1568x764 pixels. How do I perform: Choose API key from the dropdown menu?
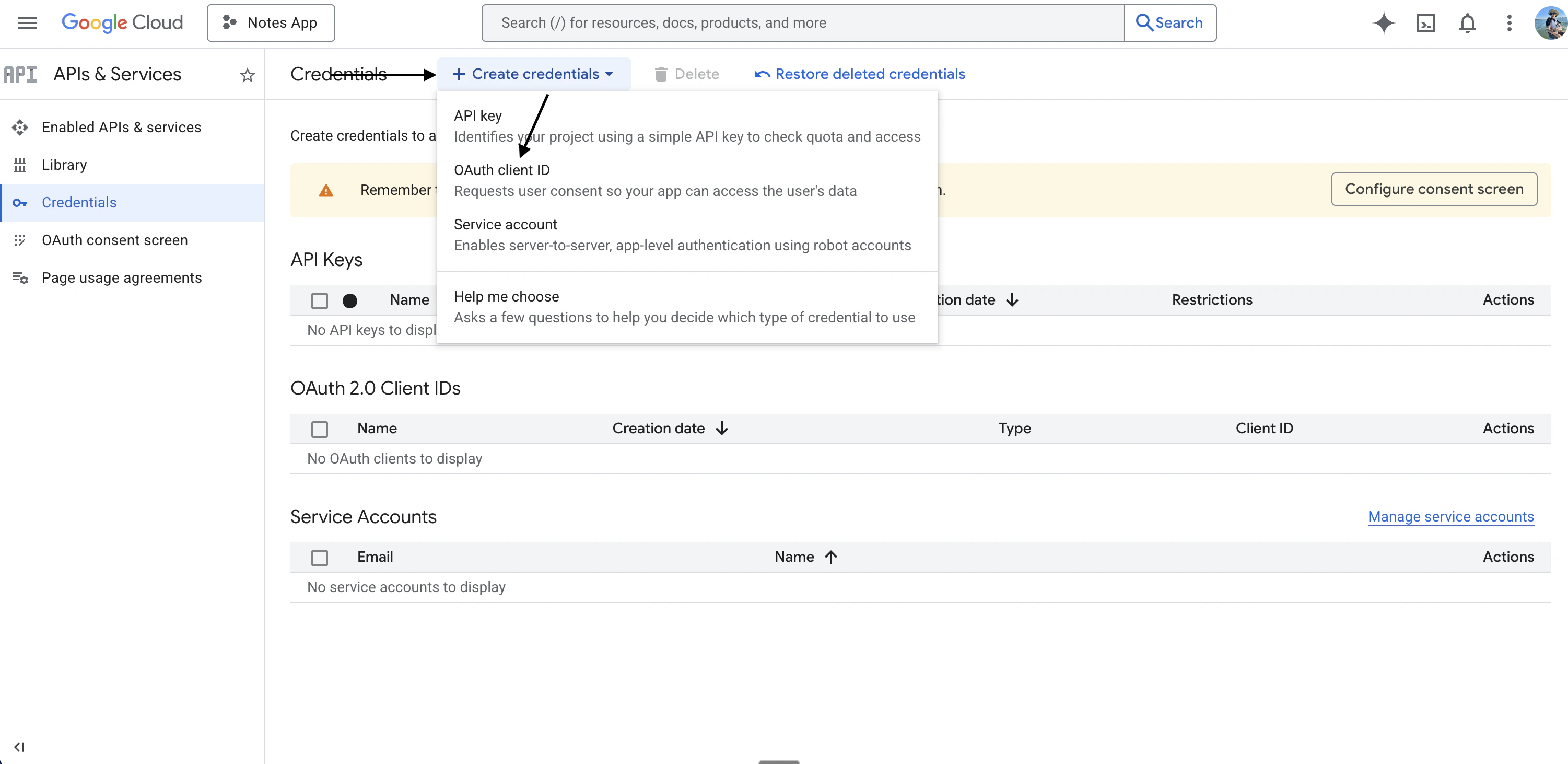click(x=687, y=126)
